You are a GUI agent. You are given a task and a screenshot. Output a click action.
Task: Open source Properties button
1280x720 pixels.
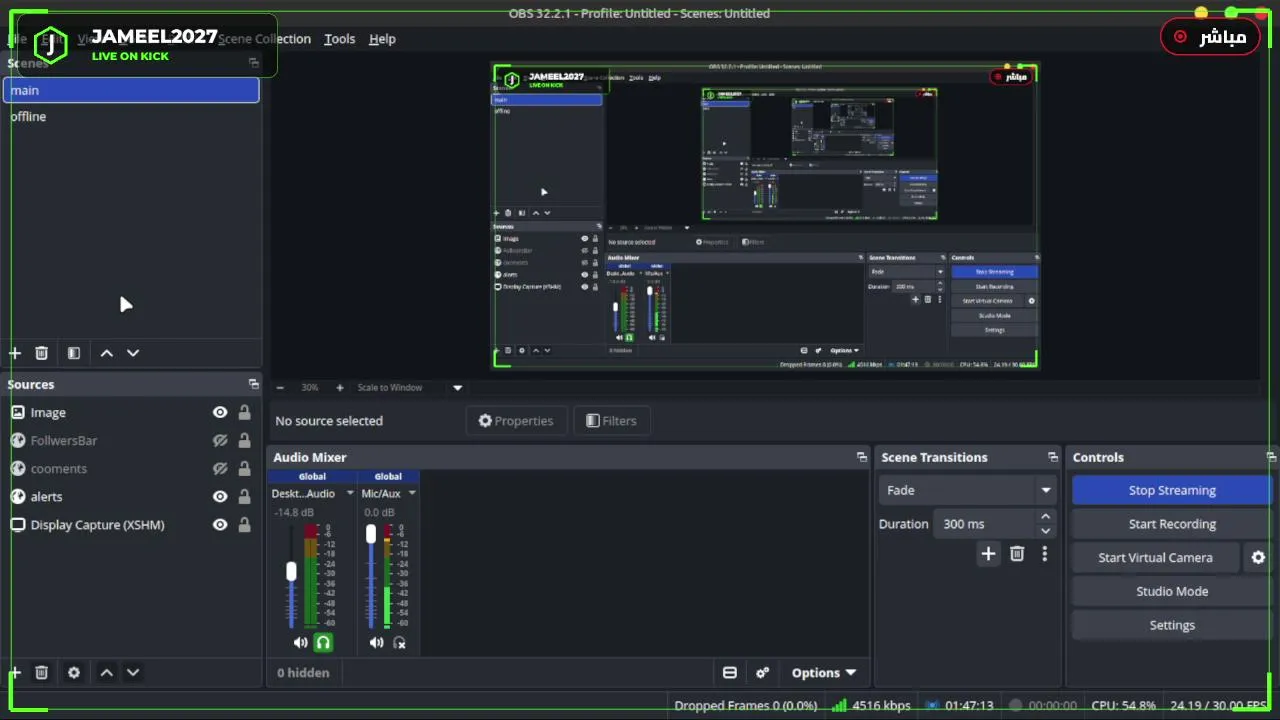coord(516,421)
